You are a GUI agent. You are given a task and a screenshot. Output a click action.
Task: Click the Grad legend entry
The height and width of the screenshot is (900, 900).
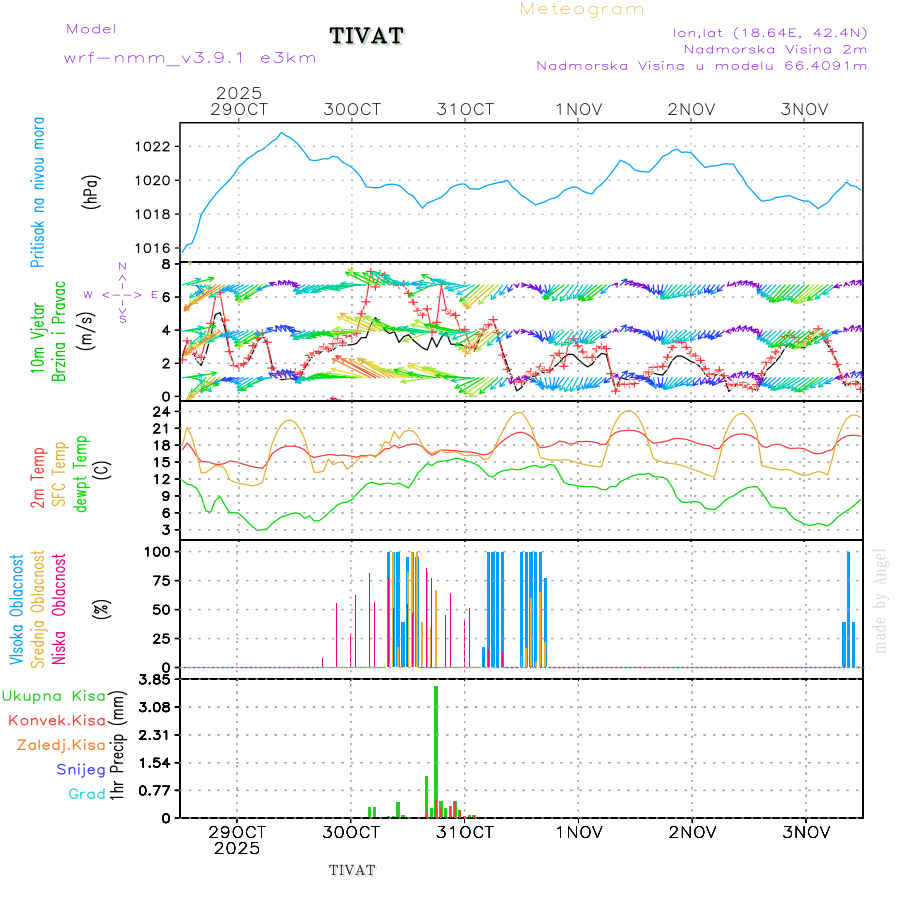pyautogui.click(x=86, y=794)
